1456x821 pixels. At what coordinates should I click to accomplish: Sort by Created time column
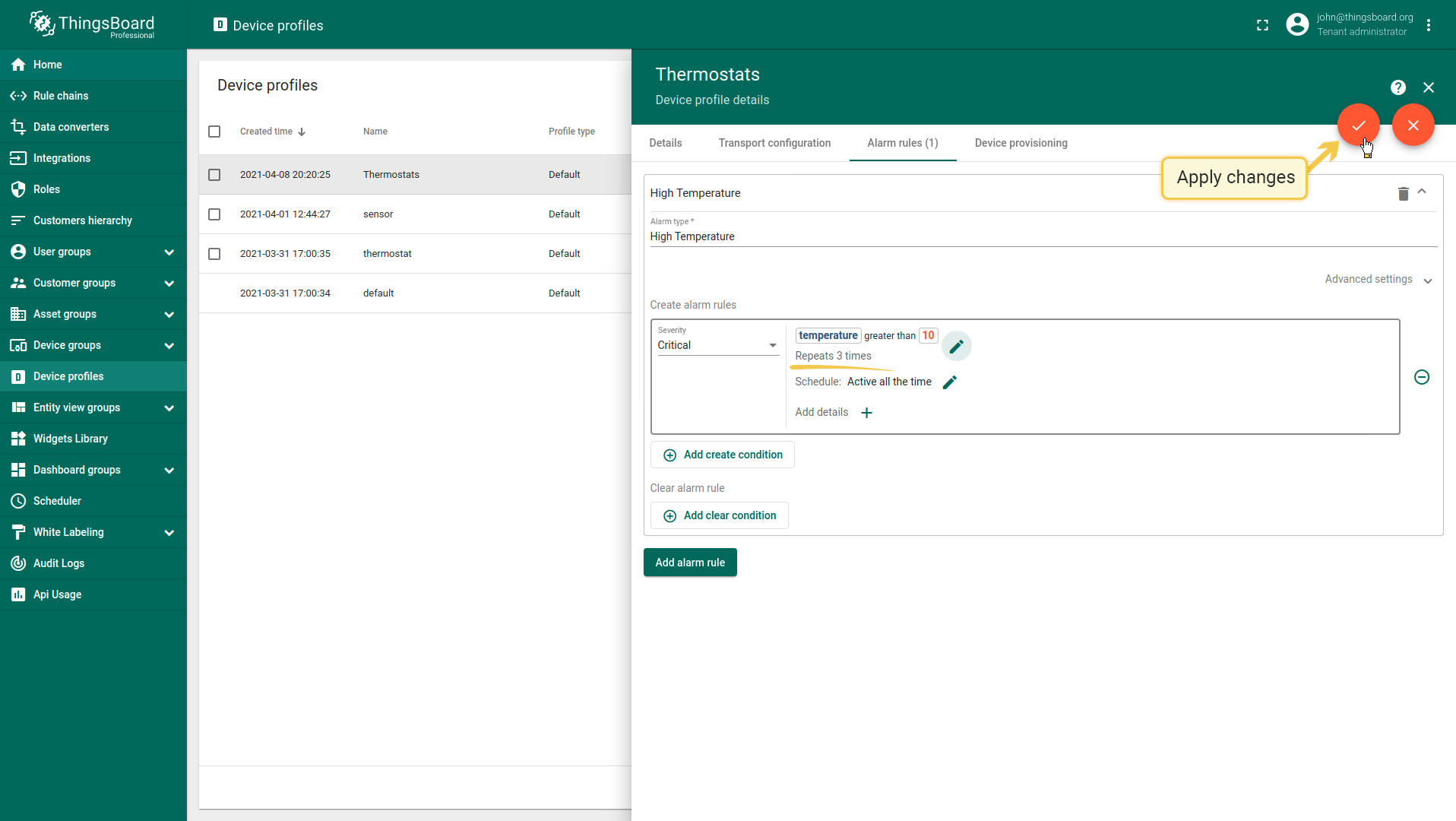click(x=273, y=132)
